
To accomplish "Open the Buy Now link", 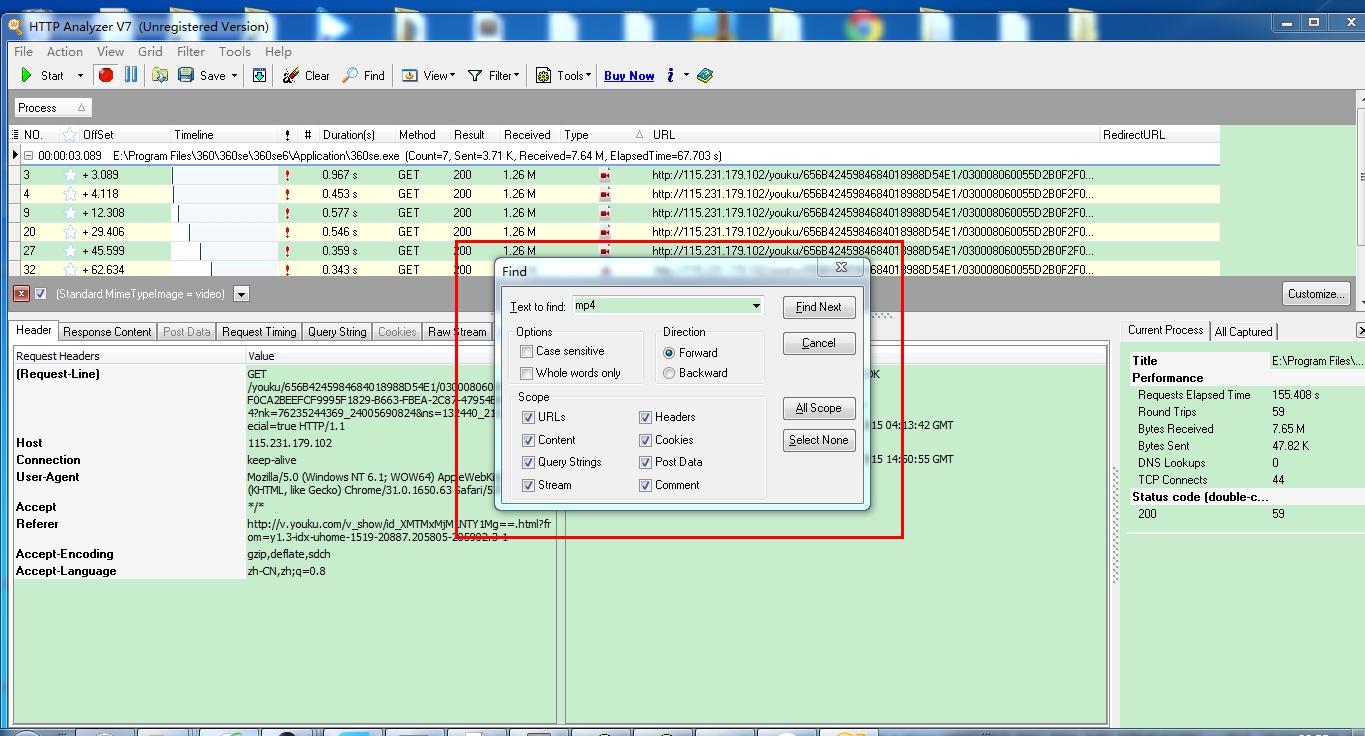I will (629, 76).
